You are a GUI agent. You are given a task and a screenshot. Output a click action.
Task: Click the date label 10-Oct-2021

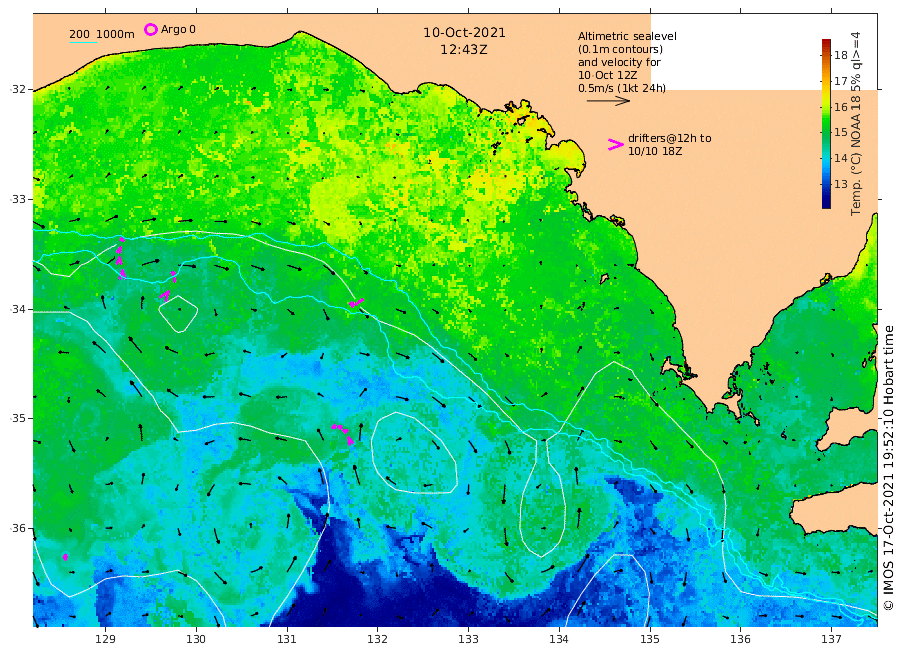[464, 33]
